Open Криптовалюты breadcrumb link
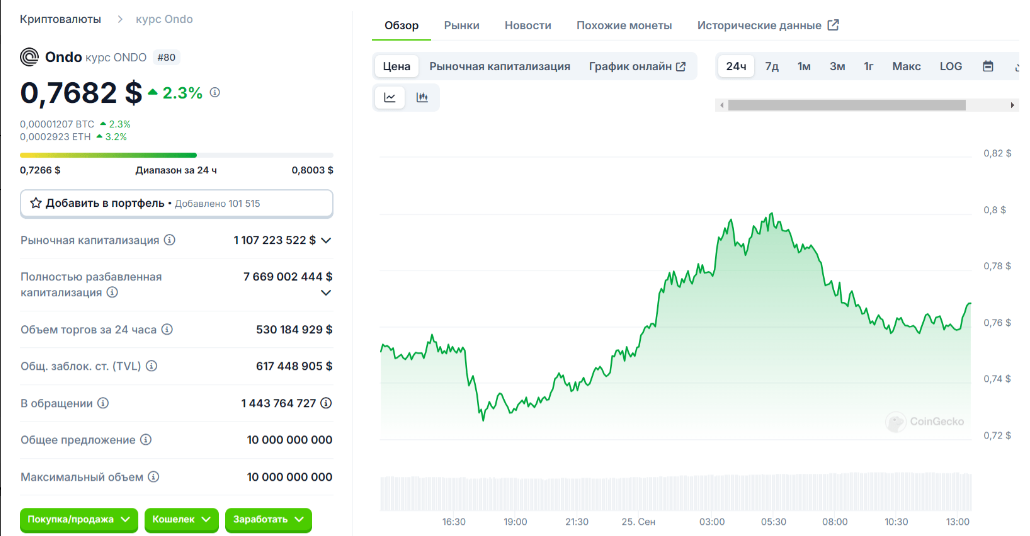The width and height of the screenshot is (1030, 536). pos(60,19)
